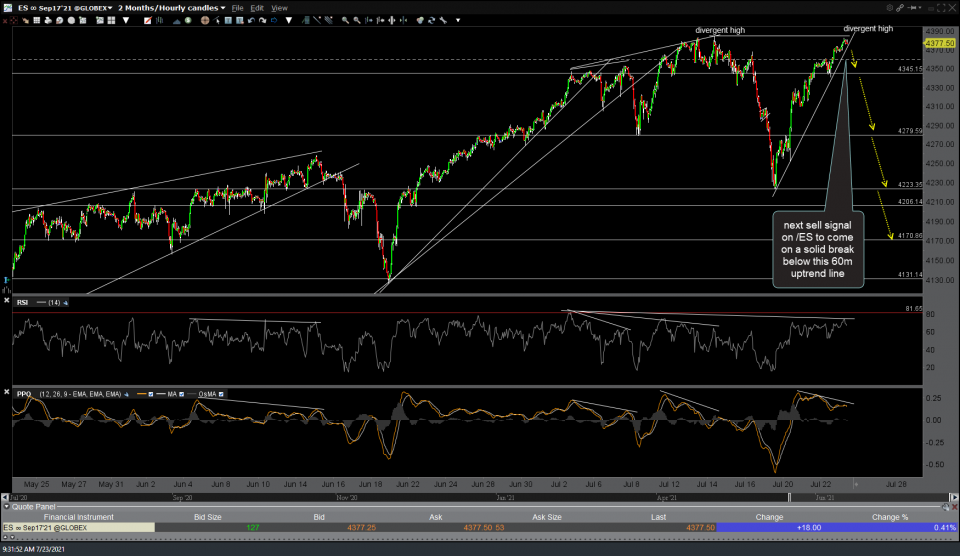Image resolution: width=960 pixels, height=556 pixels.
Task: Toggle the OsMA histogram checkbox
Action: click(x=221, y=394)
